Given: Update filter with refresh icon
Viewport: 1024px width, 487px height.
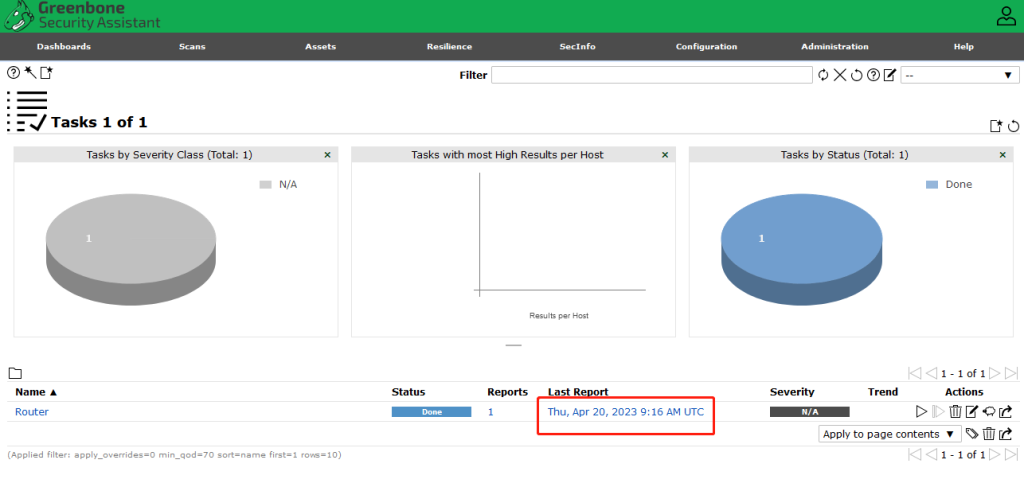Looking at the screenshot, I should pyautogui.click(x=824, y=75).
